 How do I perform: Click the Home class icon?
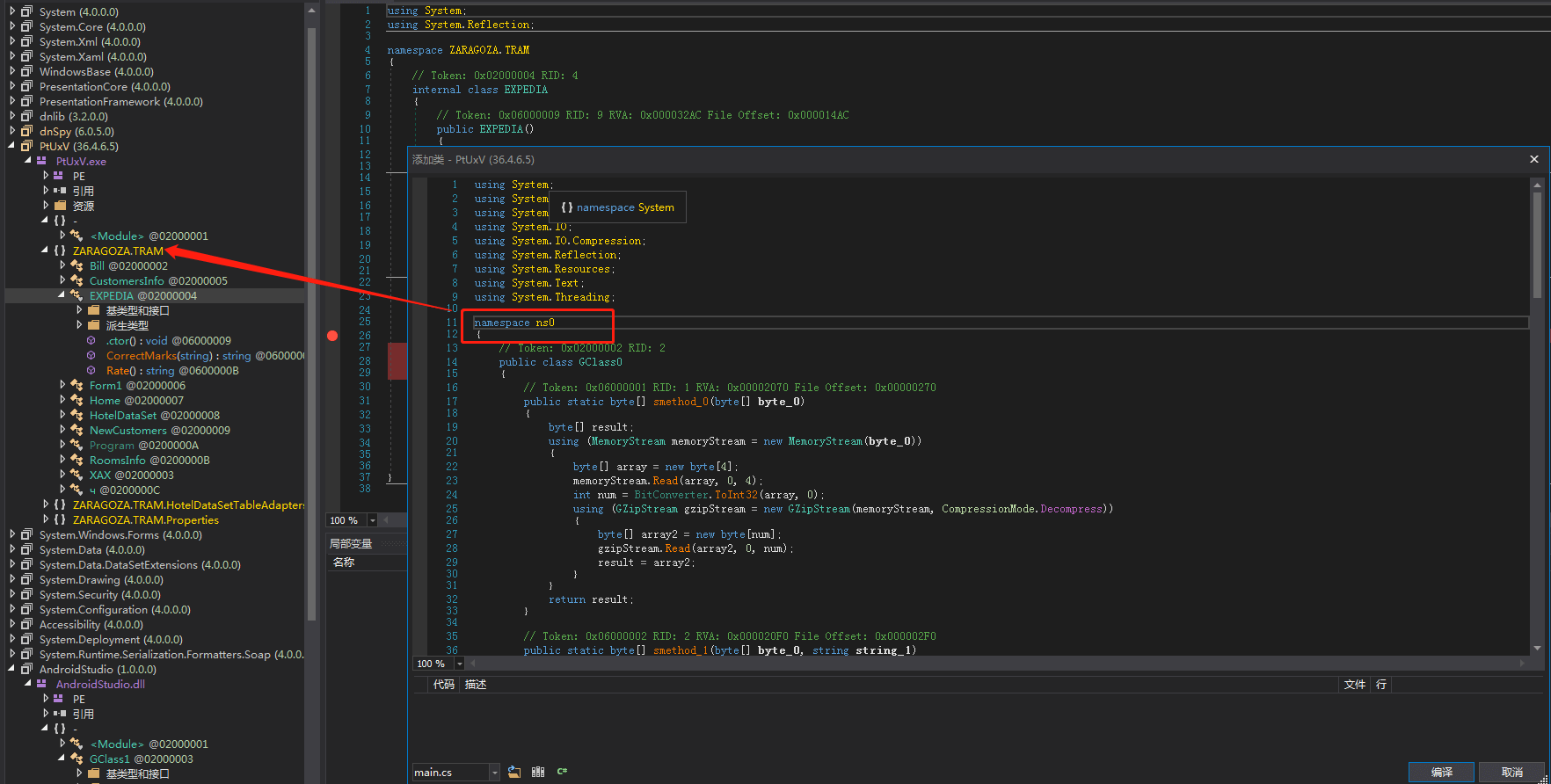click(x=76, y=400)
